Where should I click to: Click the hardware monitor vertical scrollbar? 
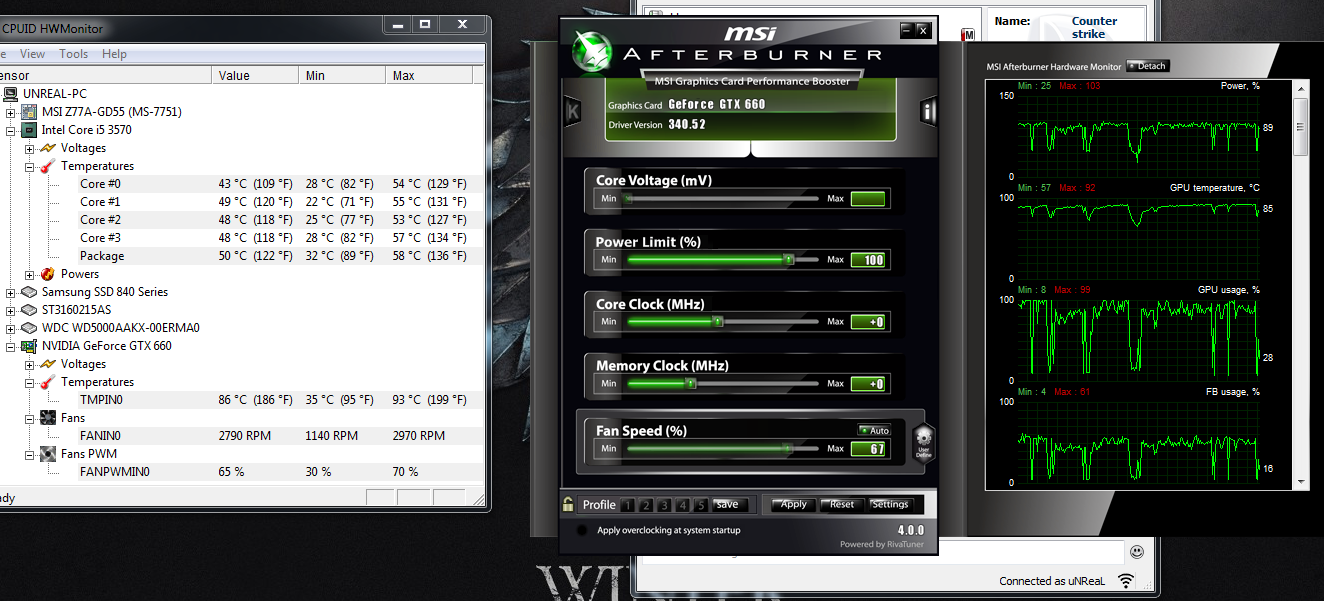(1300, 285)
